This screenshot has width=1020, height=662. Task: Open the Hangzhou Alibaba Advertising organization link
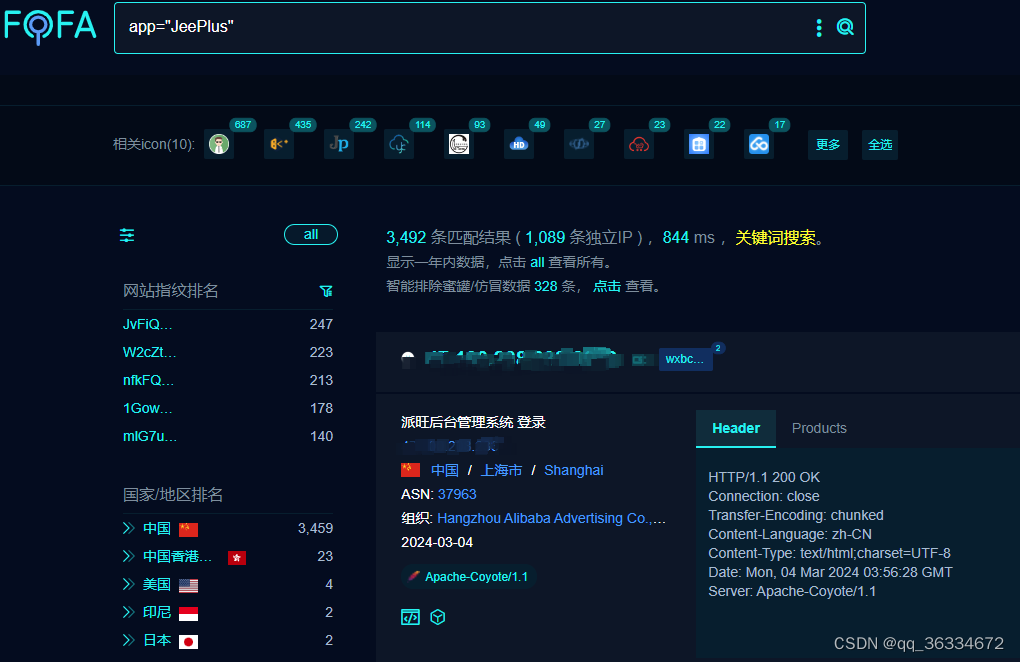(552, 518)
